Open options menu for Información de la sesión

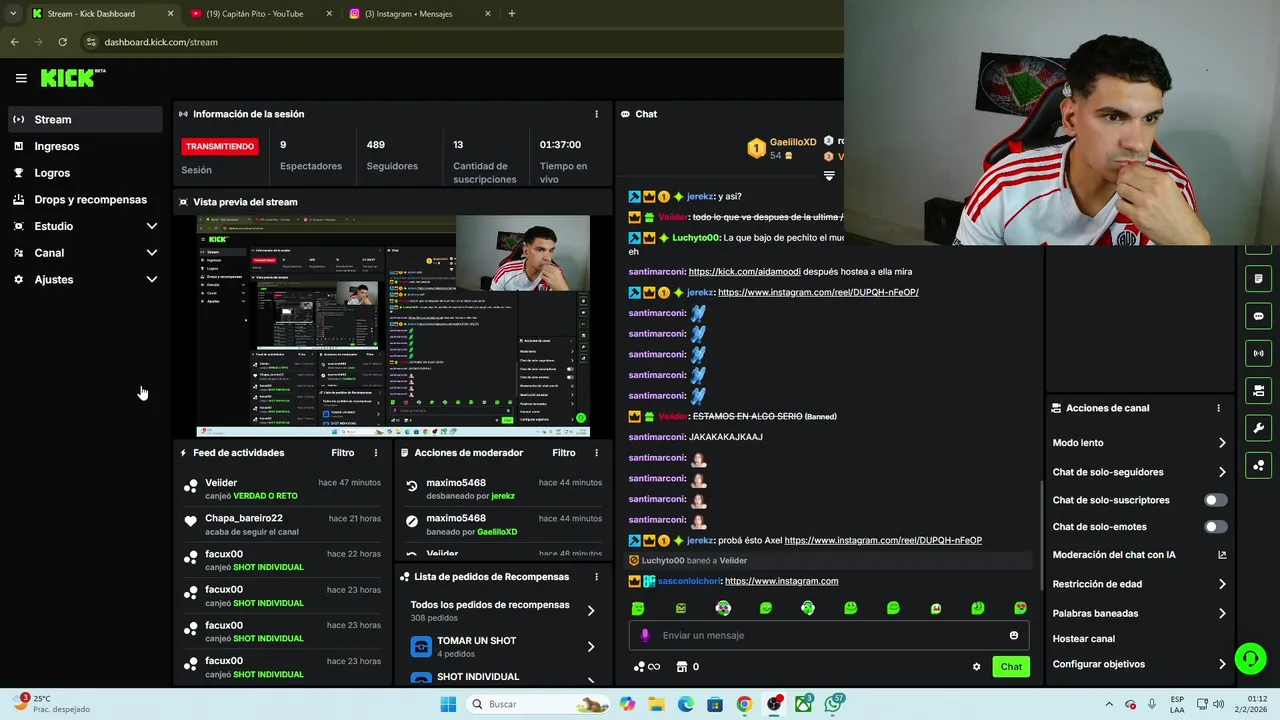pyautogui.click(x=596, y=114)
